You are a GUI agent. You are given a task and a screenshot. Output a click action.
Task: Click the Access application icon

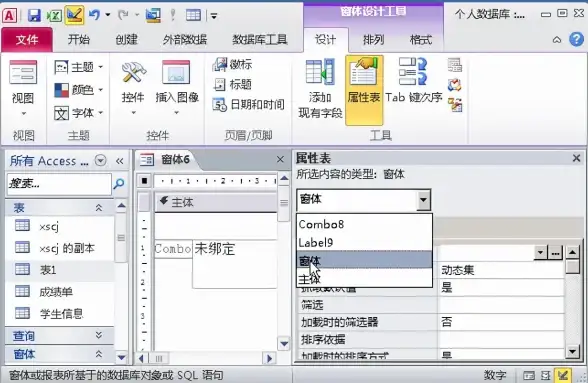(x=9, y=15)
